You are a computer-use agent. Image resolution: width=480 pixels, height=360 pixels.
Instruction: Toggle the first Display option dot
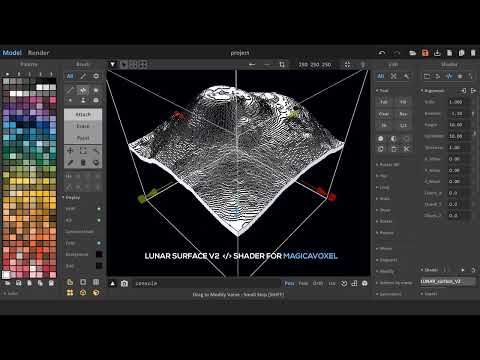click(x=99, y=209)
